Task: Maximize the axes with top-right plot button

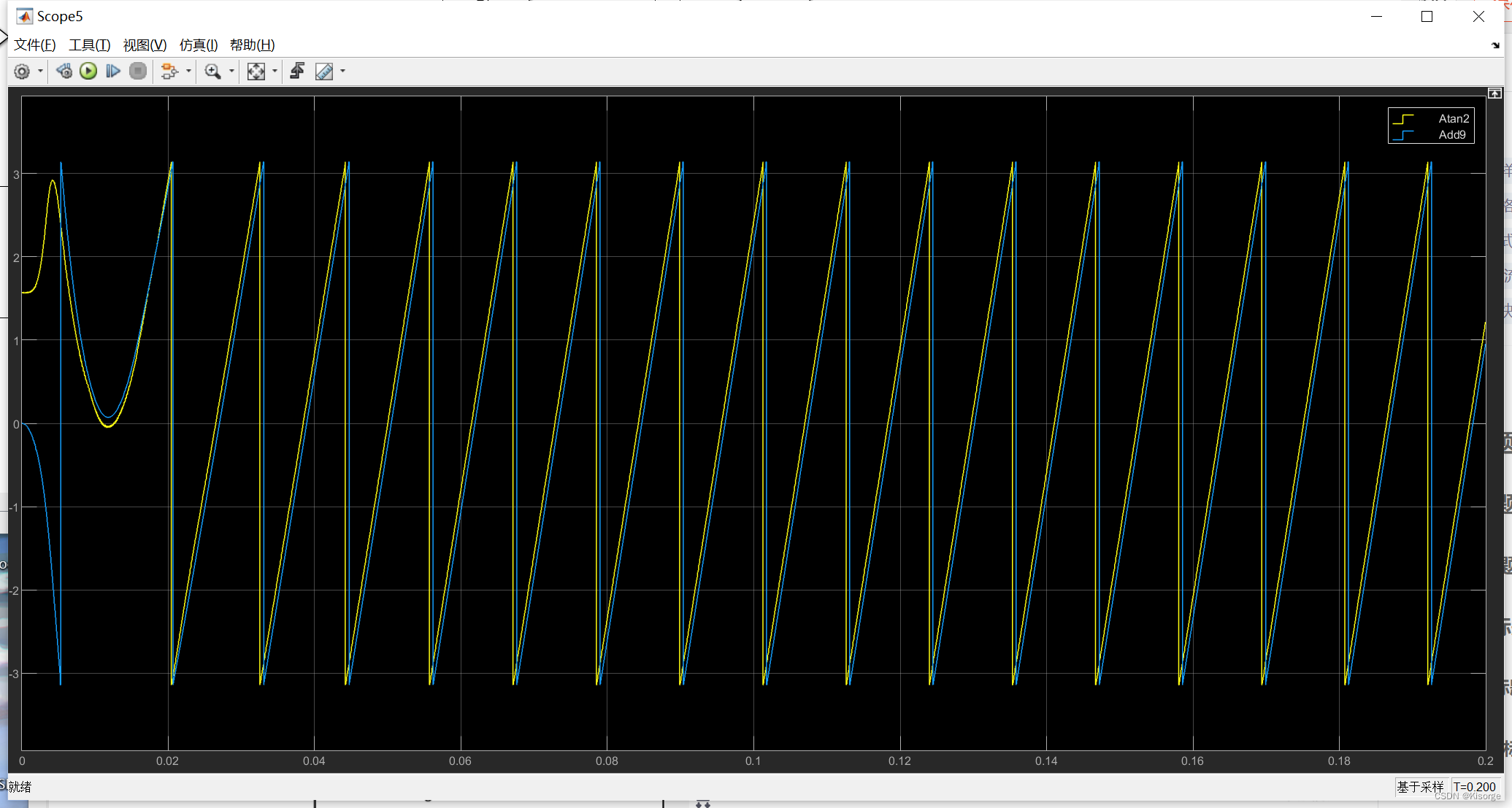Action: (1494, 93)
